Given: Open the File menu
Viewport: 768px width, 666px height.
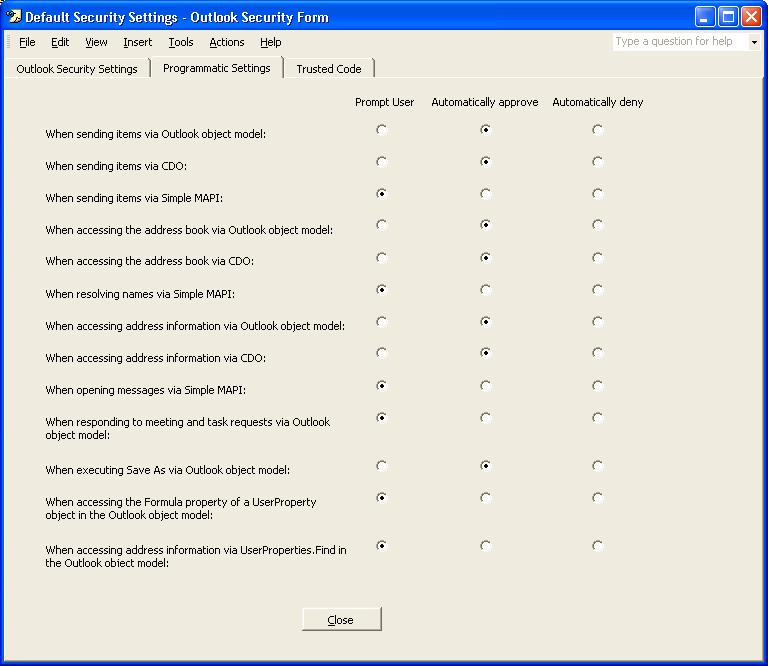Looking at the screenshot, I should click(27, 43).
